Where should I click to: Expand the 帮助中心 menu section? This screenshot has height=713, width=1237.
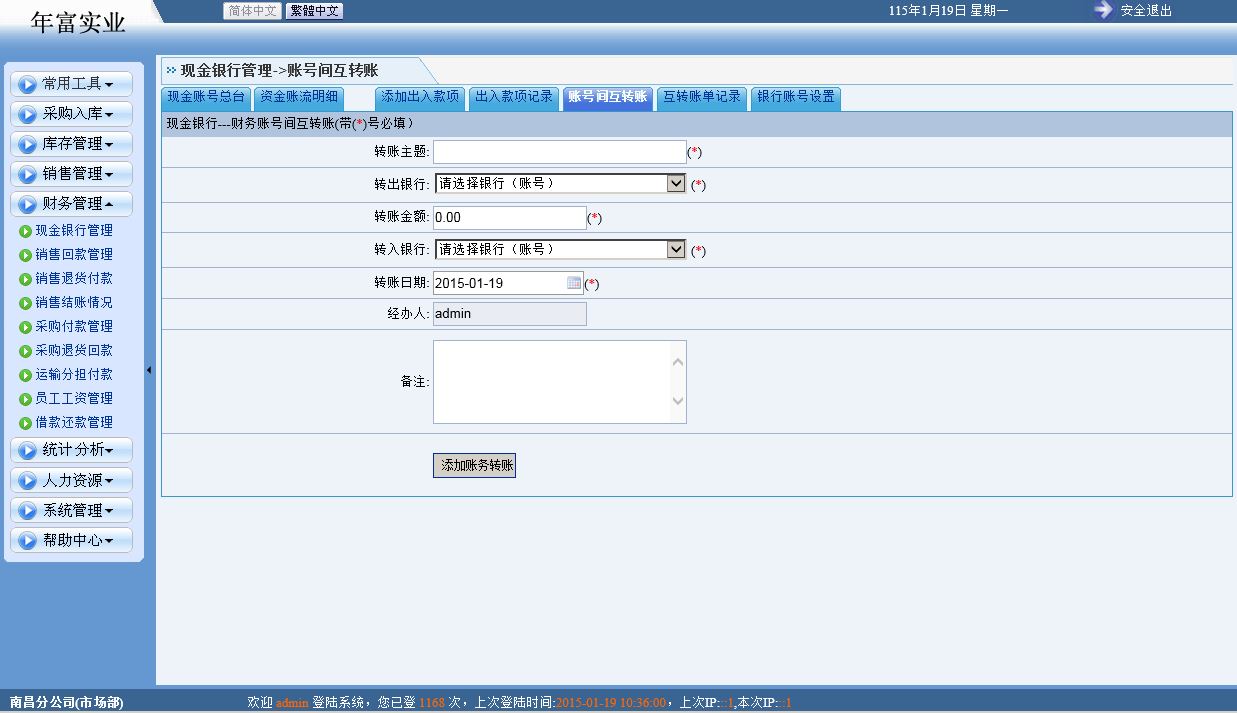pos(71,540)
